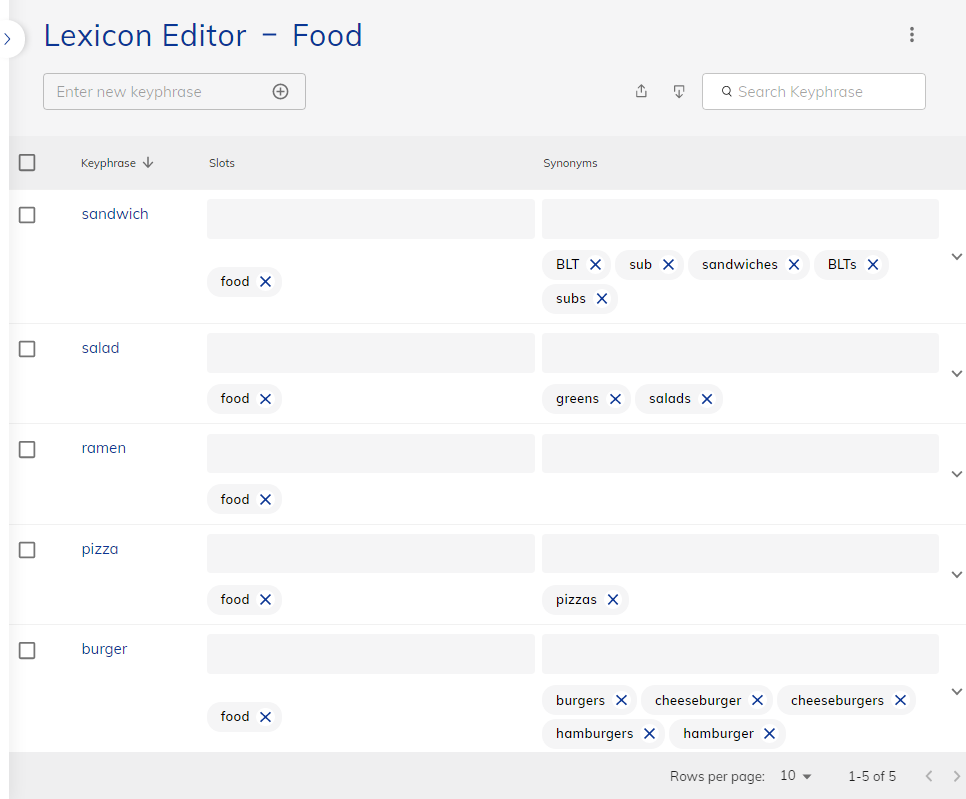Screen dimensions: 966x799
Task: Check the burger row checkbox
Action: coord(27,650)
